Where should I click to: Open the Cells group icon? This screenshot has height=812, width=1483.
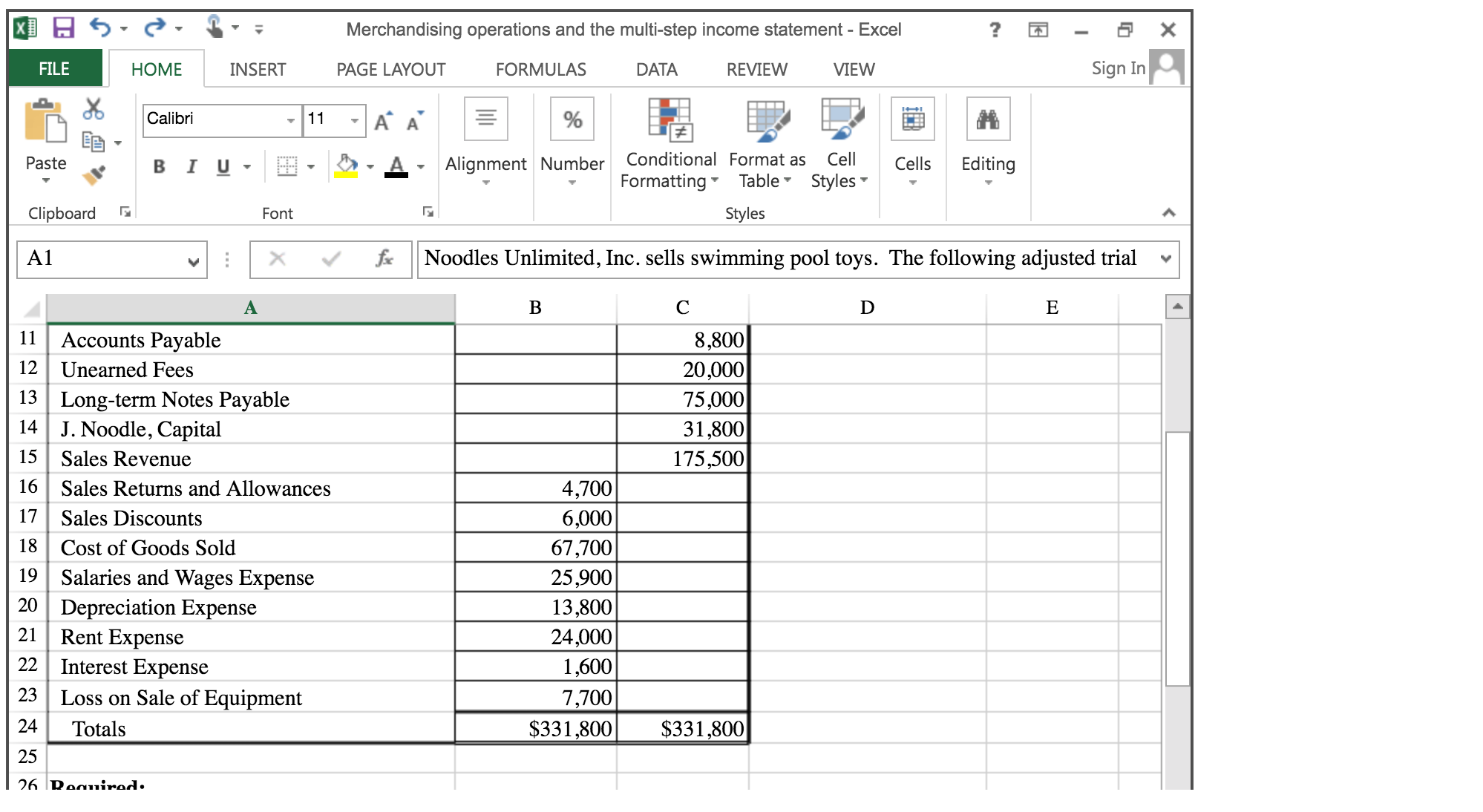tap(913, 119)
